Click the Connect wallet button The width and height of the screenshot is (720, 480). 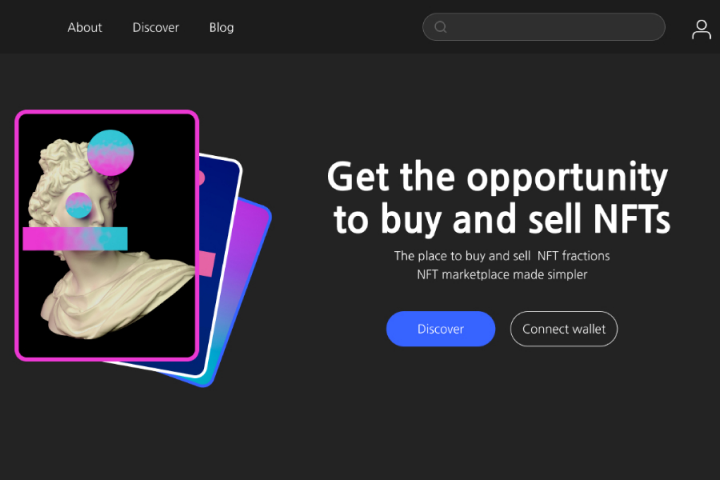coord(563,329)
